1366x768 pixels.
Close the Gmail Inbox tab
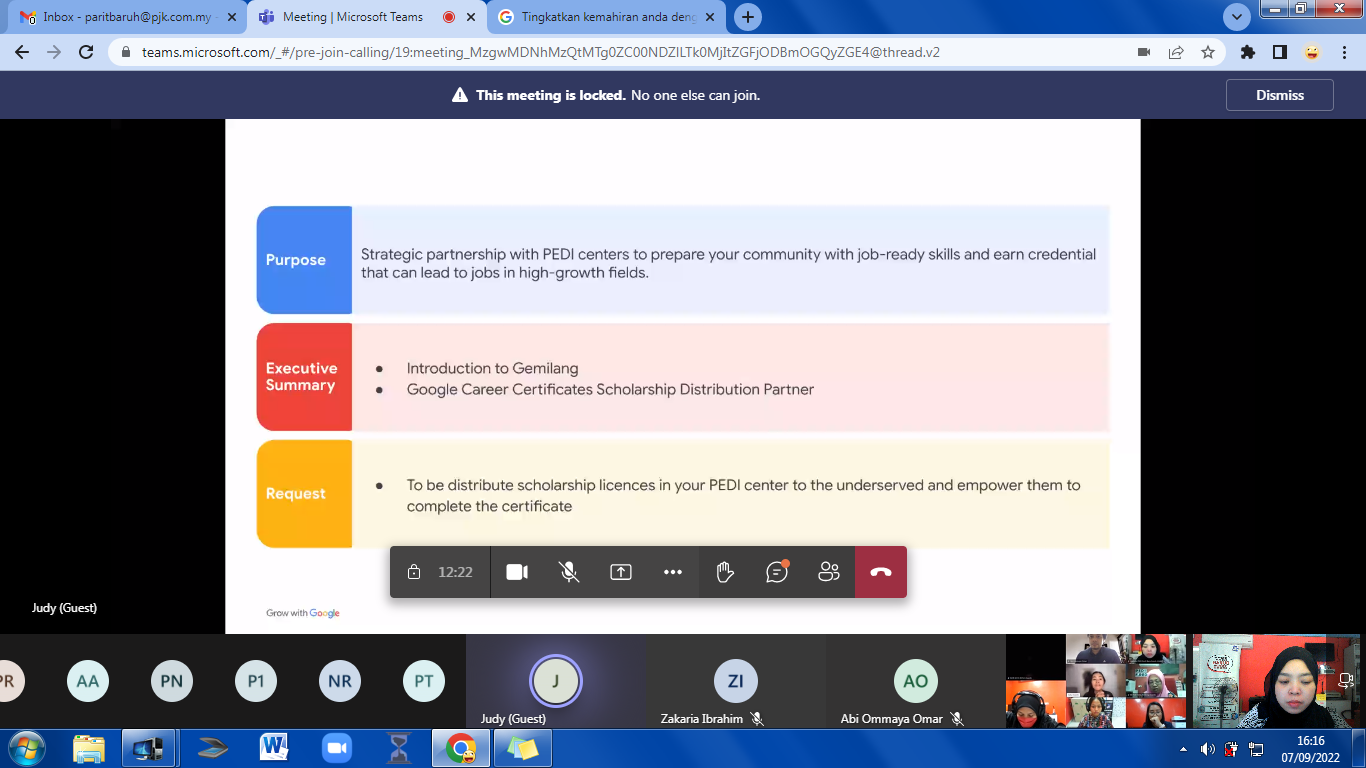231,17
